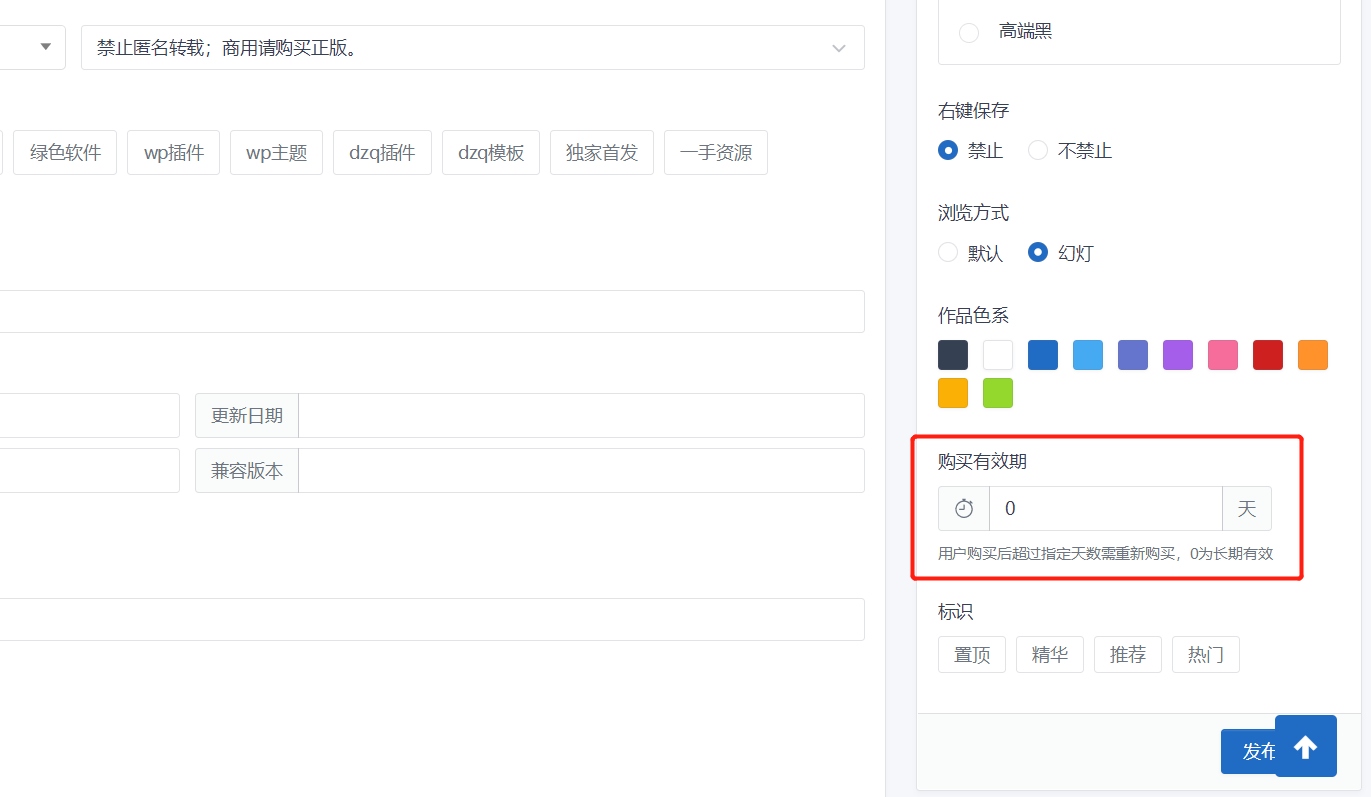Focus the 购买有效期 days input field
Image resolution: width=1371 pixels, height=797 pixels.
(1106, 508)
